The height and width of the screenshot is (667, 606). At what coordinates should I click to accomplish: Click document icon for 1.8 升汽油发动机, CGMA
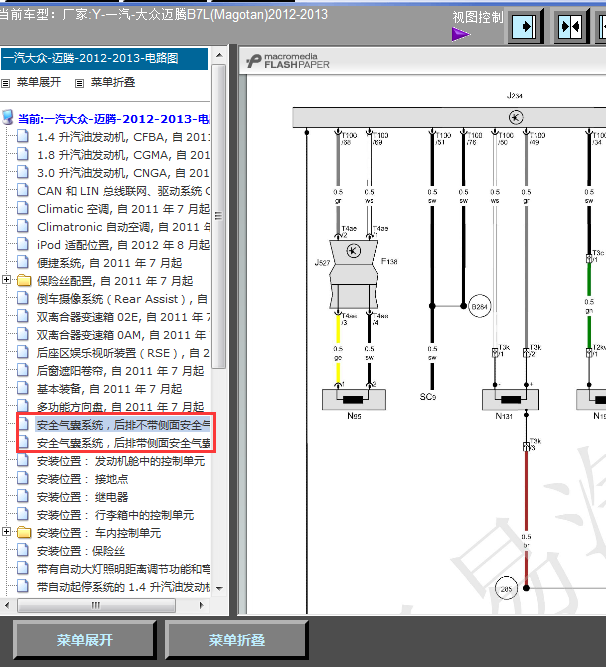coord(23,154)
